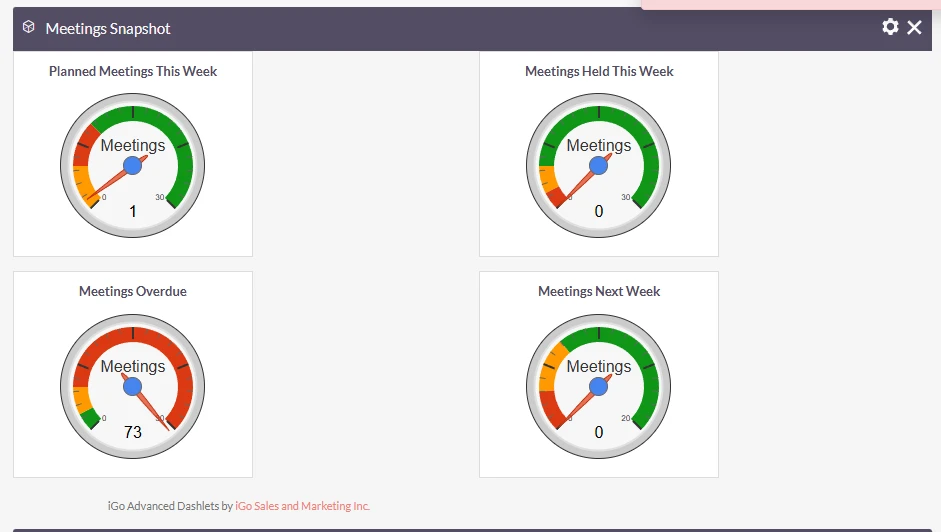The height and width of the screenshot is (532, 941).
Task: Click blue needle hub on Meetings Held gauge
Action: 599,166
